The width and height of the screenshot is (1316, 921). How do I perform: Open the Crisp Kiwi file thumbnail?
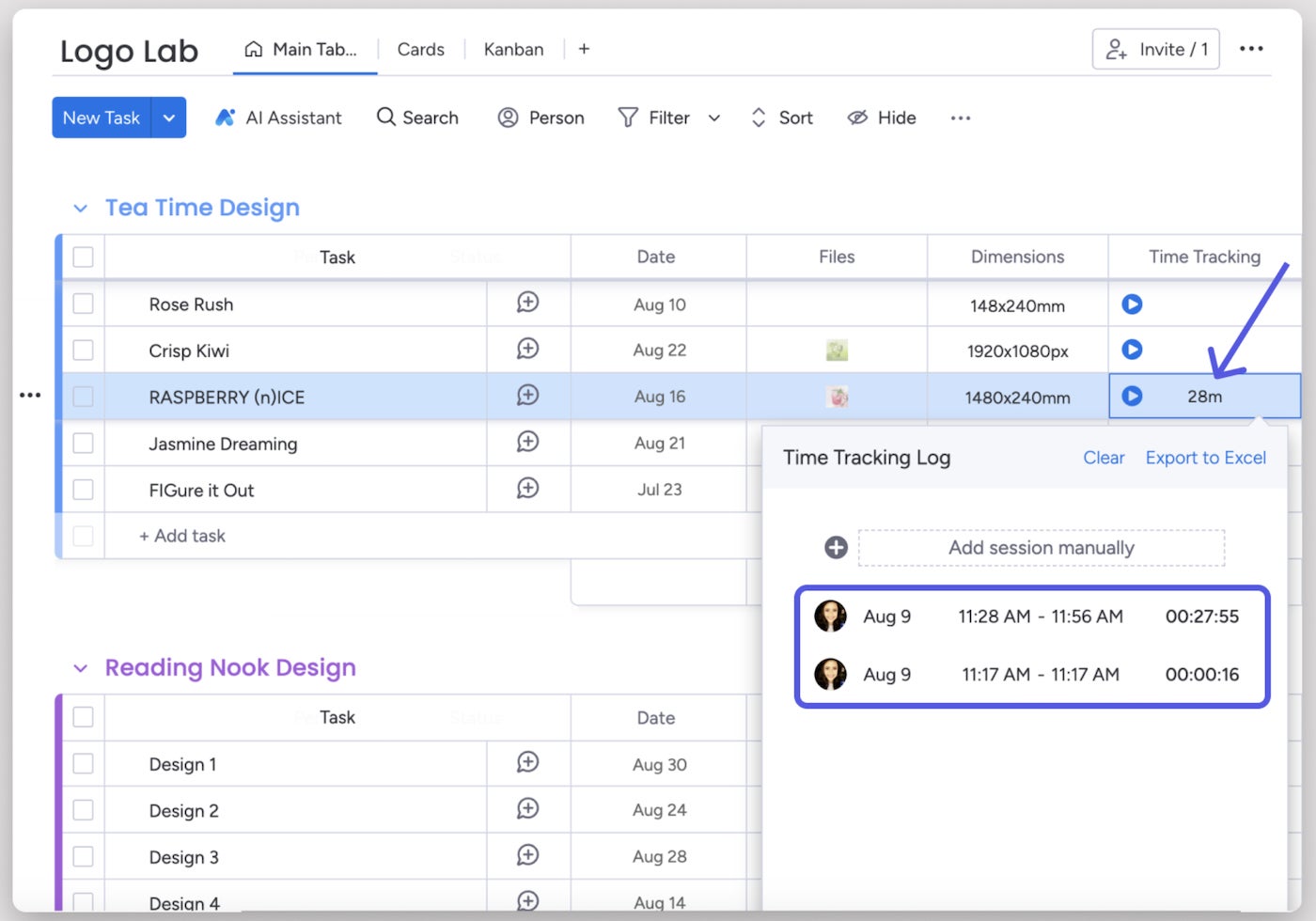(837, 351)
